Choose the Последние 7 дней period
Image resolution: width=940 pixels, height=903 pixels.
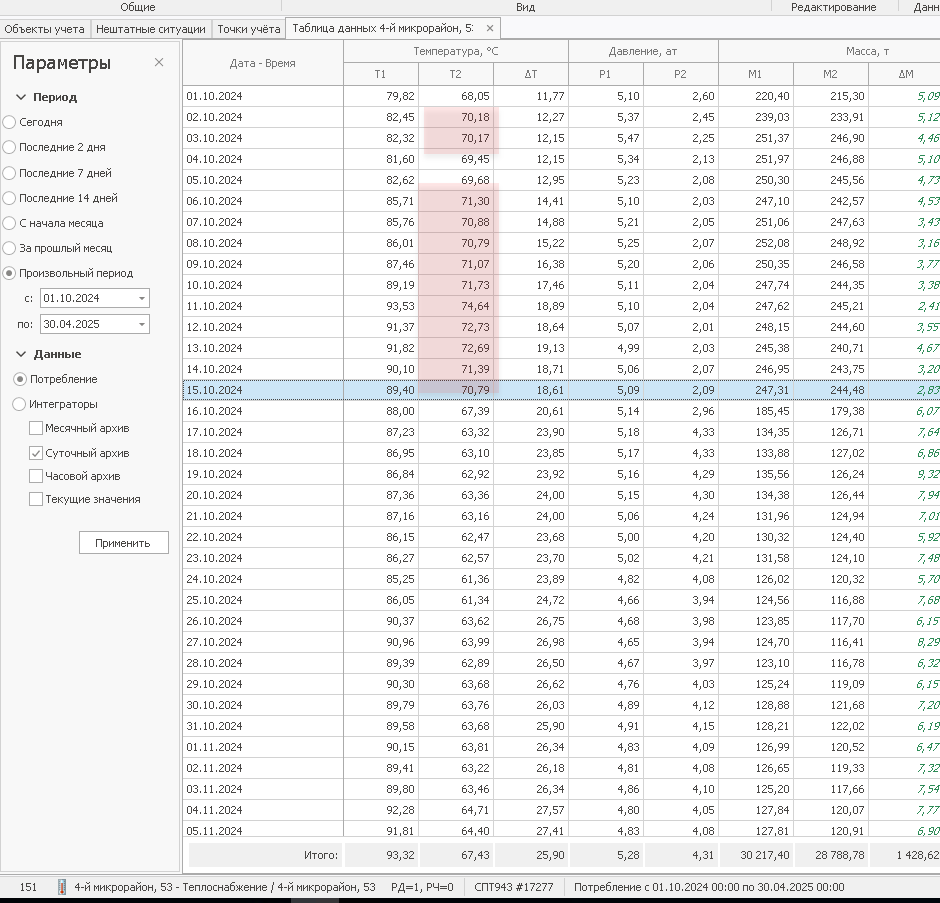tap(10, 173)
